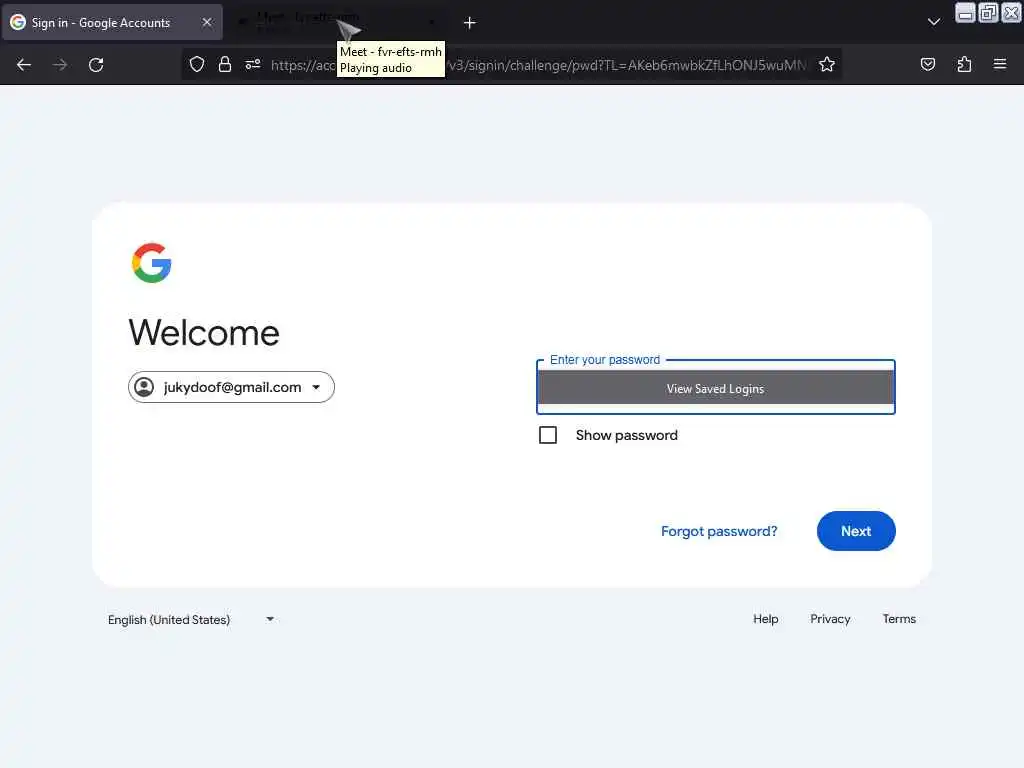Screen dimensions: 1024x768
Task: View site security padlock info
Action: tap(225, 65)
